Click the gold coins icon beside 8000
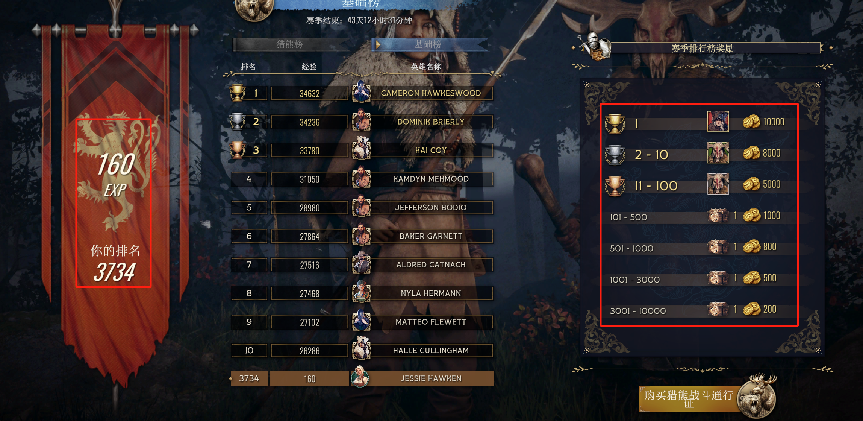Screen dimensions: 863x421 coord(751,153)
